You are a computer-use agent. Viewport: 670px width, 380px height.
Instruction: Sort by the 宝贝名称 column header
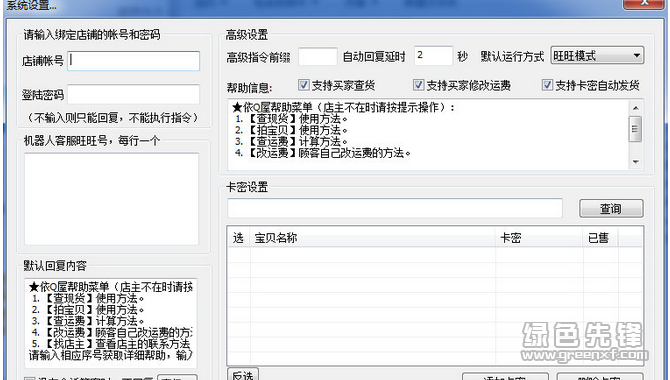(373, 238)
